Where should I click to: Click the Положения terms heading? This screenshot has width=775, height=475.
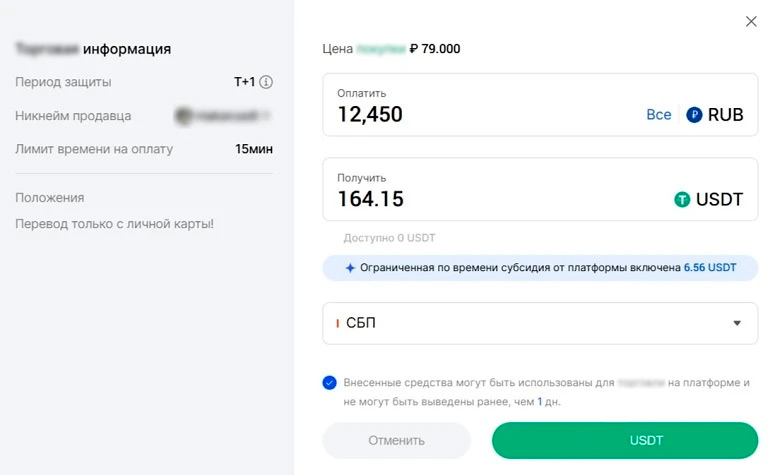coord(50,198)
